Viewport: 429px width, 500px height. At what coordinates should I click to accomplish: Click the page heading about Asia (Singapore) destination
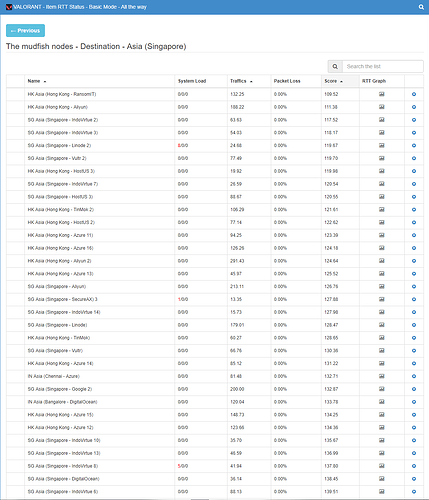(x=96, y=46)
